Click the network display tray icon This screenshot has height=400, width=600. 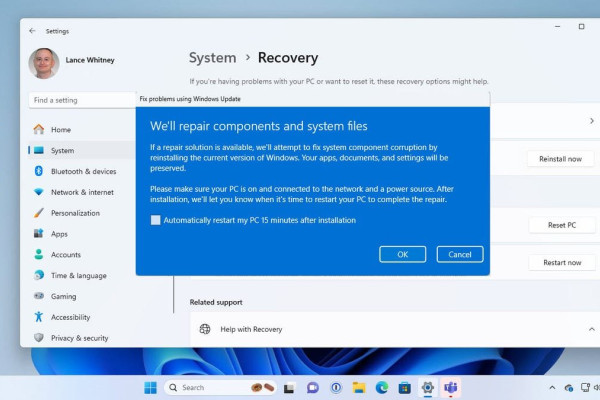pyautogui.click(x=585, y=387)
